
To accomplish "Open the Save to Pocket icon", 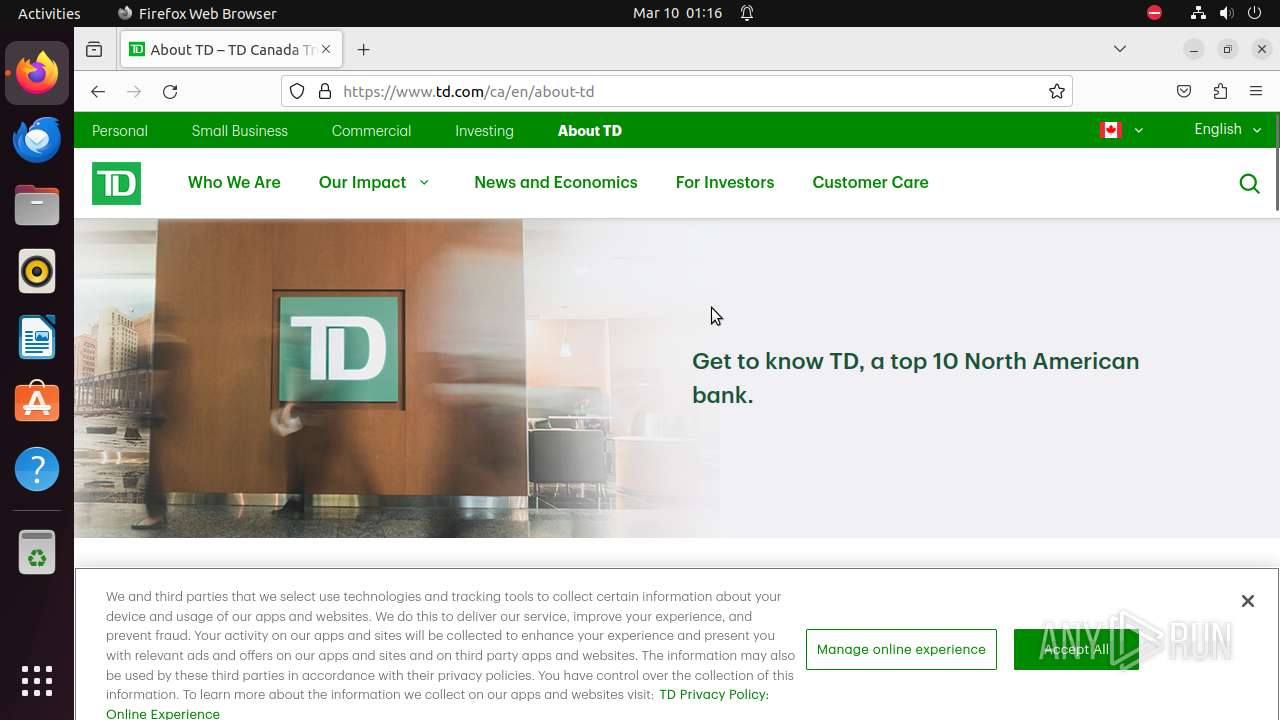I will tap(1184, 91).
